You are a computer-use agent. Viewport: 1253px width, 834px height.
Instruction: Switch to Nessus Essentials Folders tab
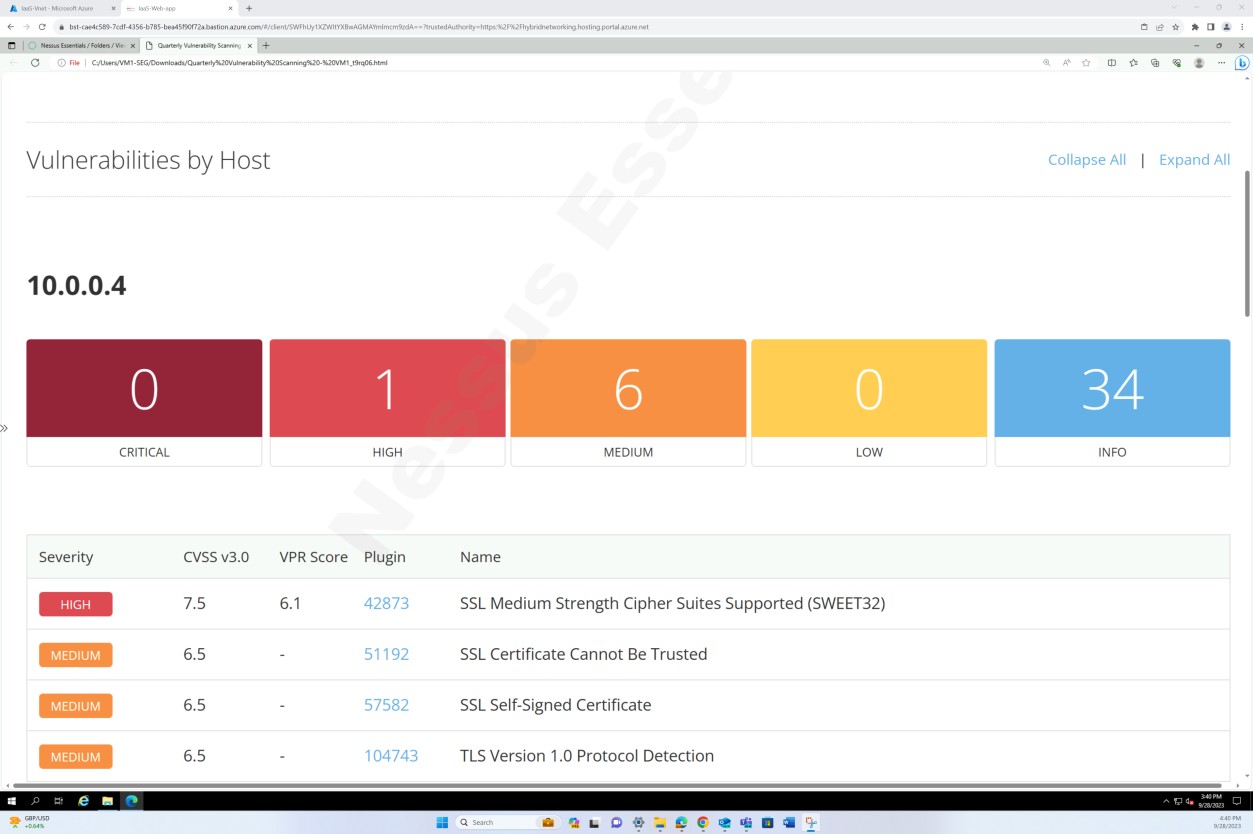coord(80,45)
